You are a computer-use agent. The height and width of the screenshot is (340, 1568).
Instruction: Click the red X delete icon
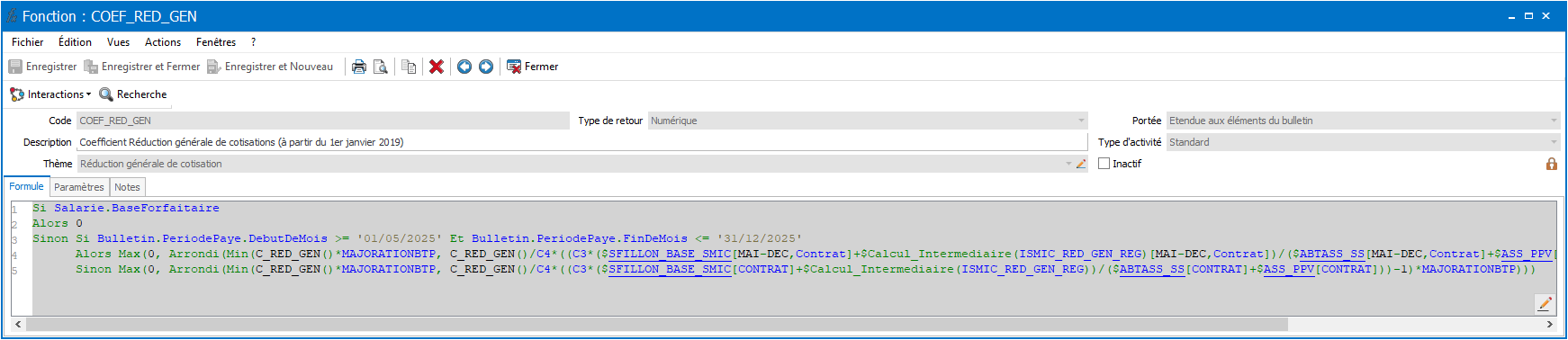click(437, 67)
